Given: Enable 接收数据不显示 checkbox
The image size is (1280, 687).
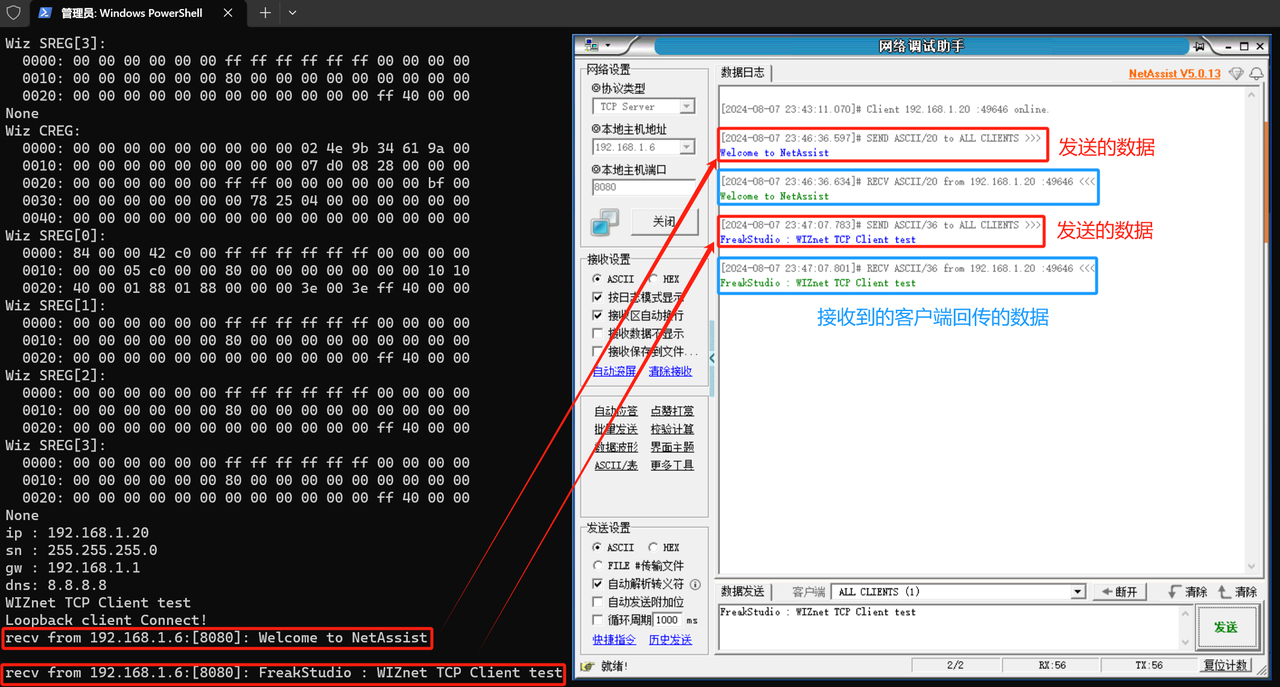Looking at the screenshot, I should 598,333.
